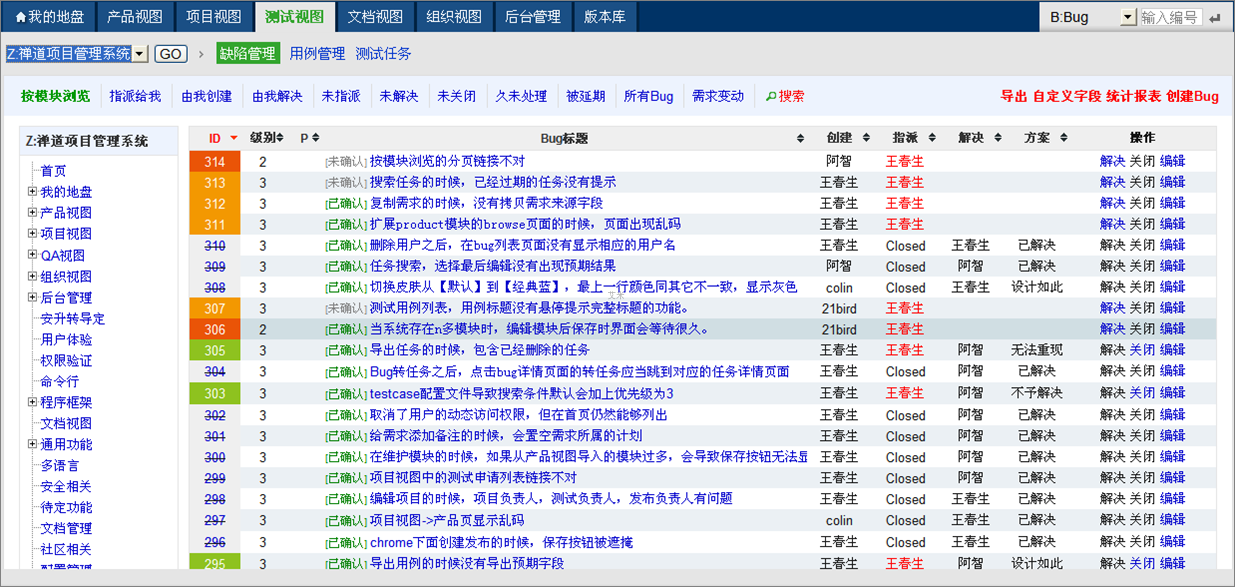Click the enter arrow icon beside 输入编号
The width and height of the screenshot is (1235, 587).
click(1214, 18)
